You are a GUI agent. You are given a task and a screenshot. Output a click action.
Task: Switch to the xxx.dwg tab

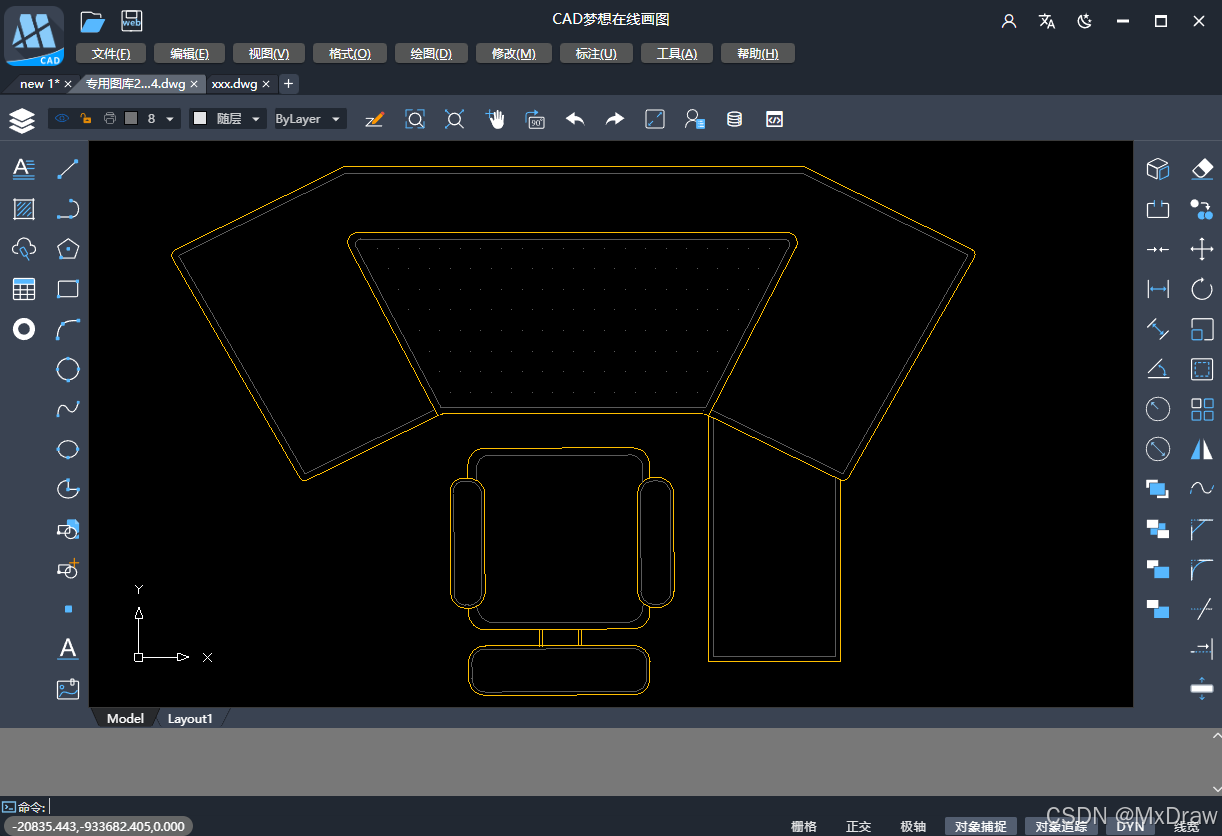pos(234,84)
